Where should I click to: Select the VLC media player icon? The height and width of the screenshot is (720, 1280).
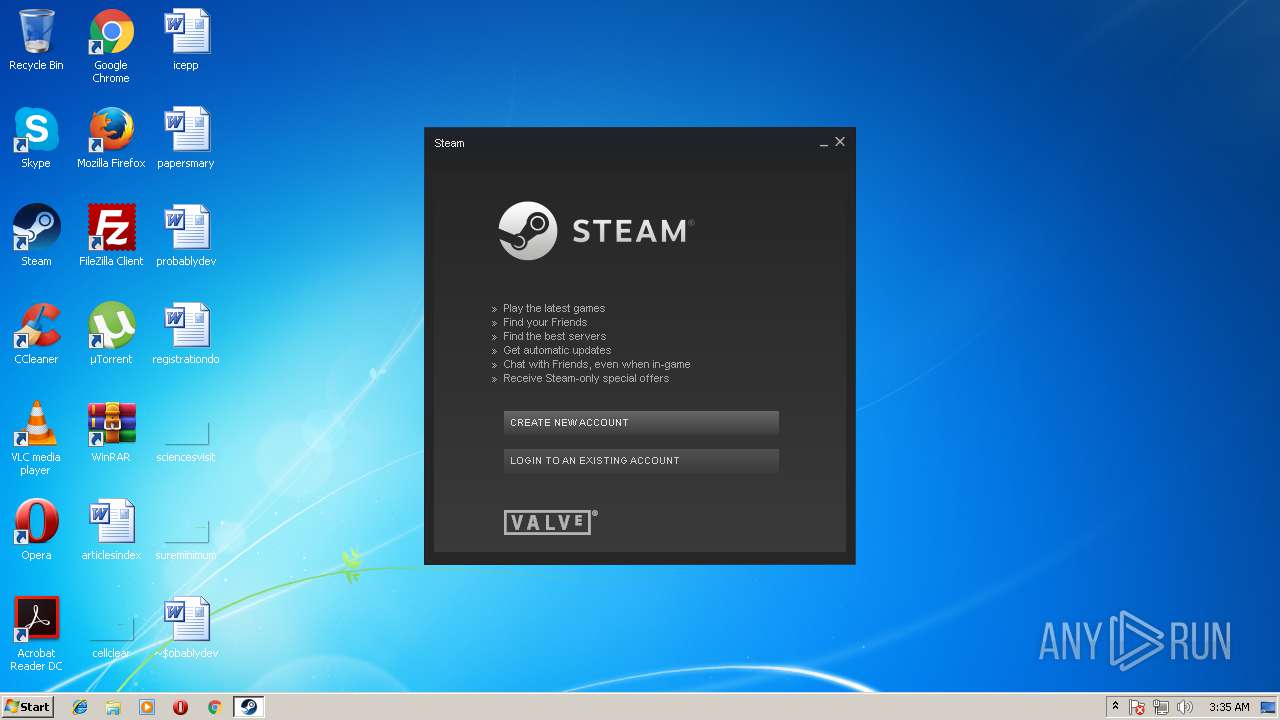(36, 438)
